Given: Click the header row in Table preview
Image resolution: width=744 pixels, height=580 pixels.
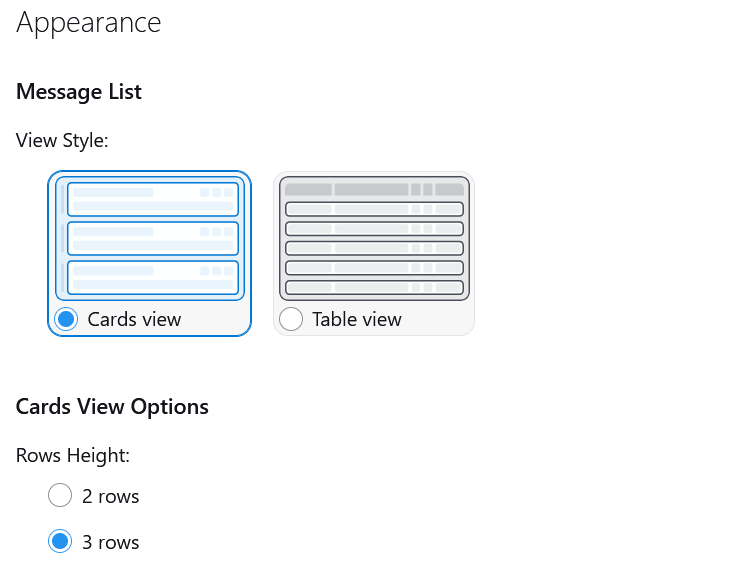Looking at the screenshot, I should coord(374,189).
